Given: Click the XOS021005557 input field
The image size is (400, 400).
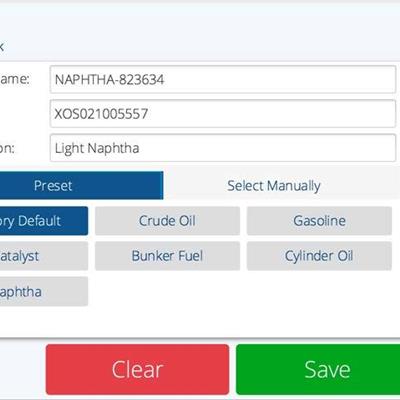Looking at the screenshot, I should pyautogui.click(x=223, y=114).
